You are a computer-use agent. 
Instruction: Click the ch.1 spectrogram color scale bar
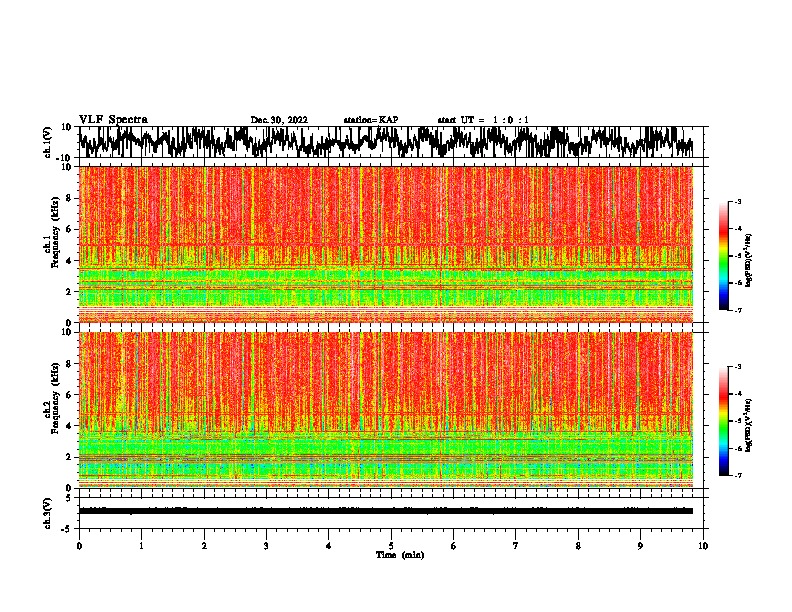click(723, 256)
